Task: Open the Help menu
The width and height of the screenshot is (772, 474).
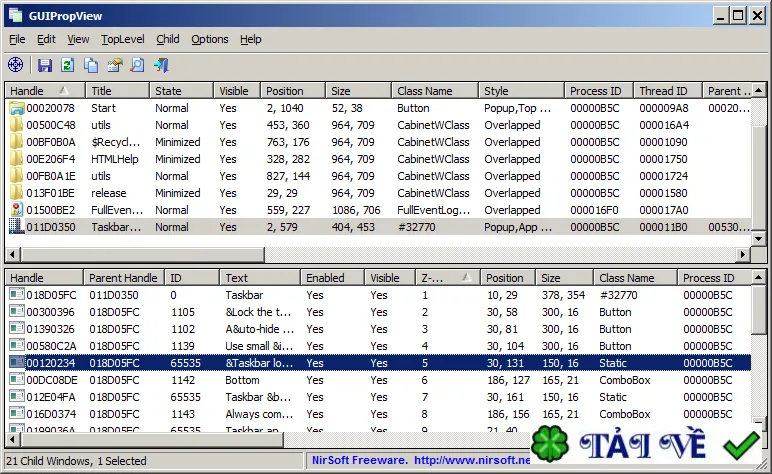Action: click(x=251, y=39)
